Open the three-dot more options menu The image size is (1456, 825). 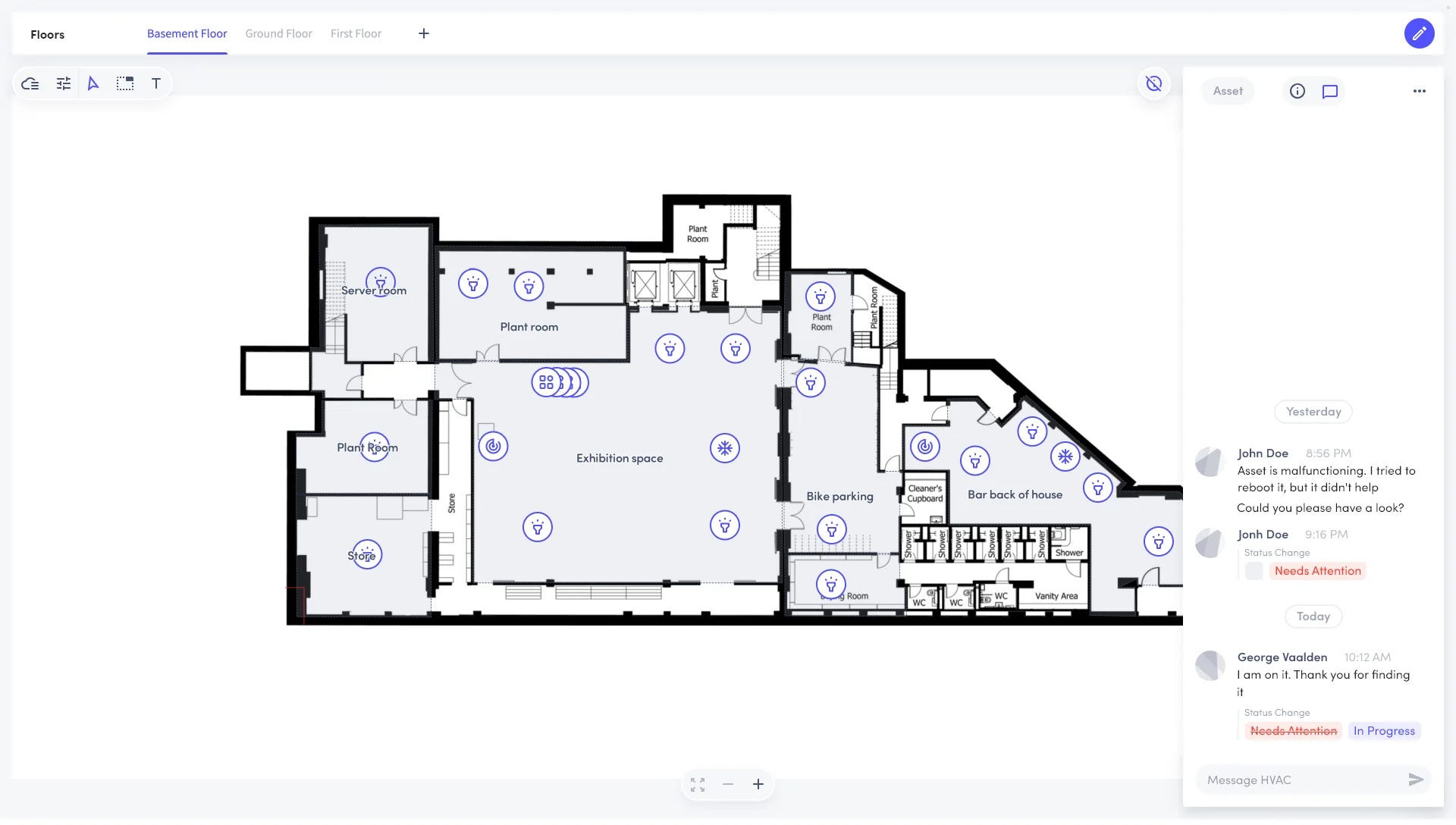[1420, 91]
